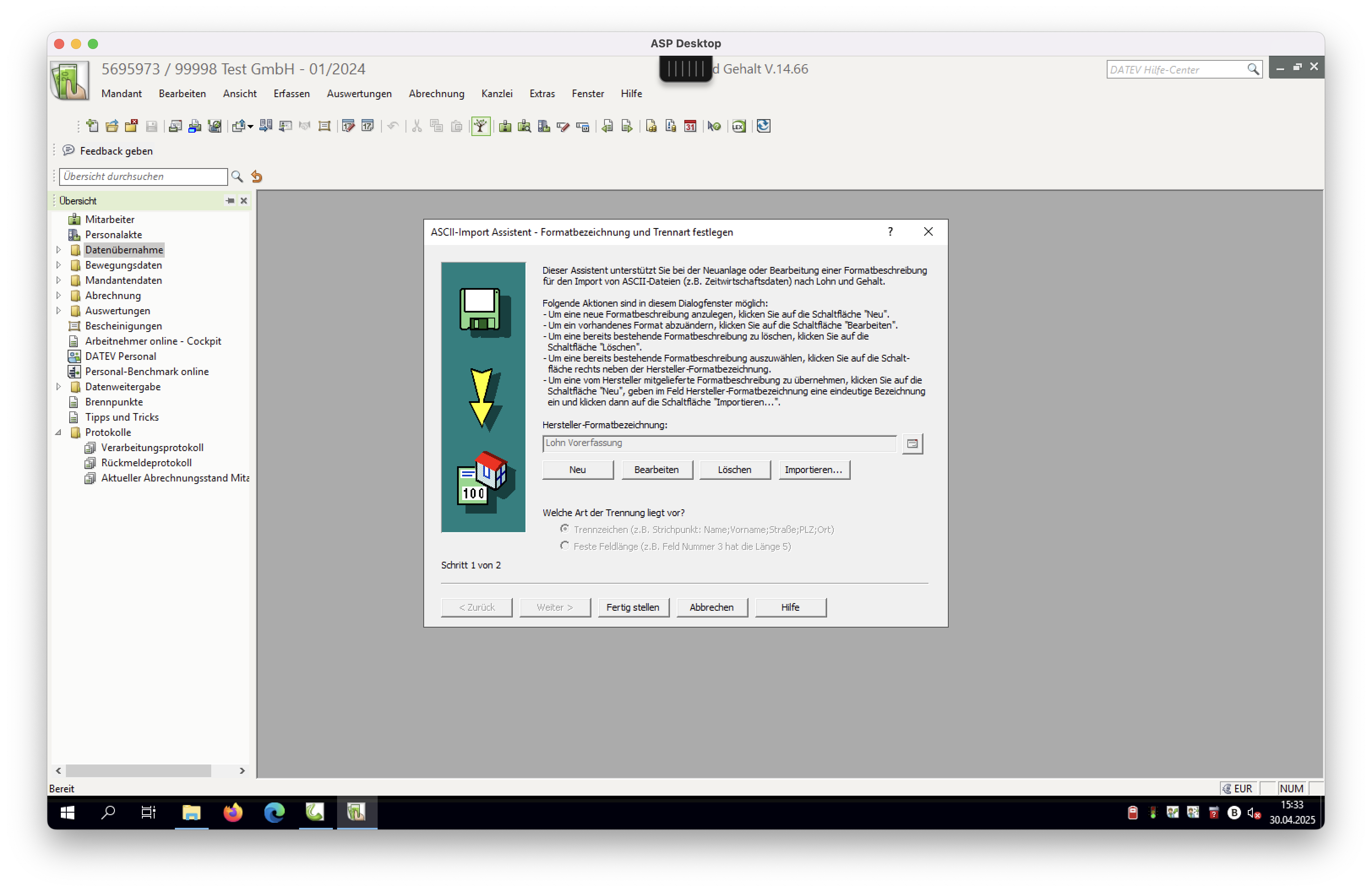Click the LEX toolbar icon
This screenshot has height=892, width=1372.
point(739,126)
